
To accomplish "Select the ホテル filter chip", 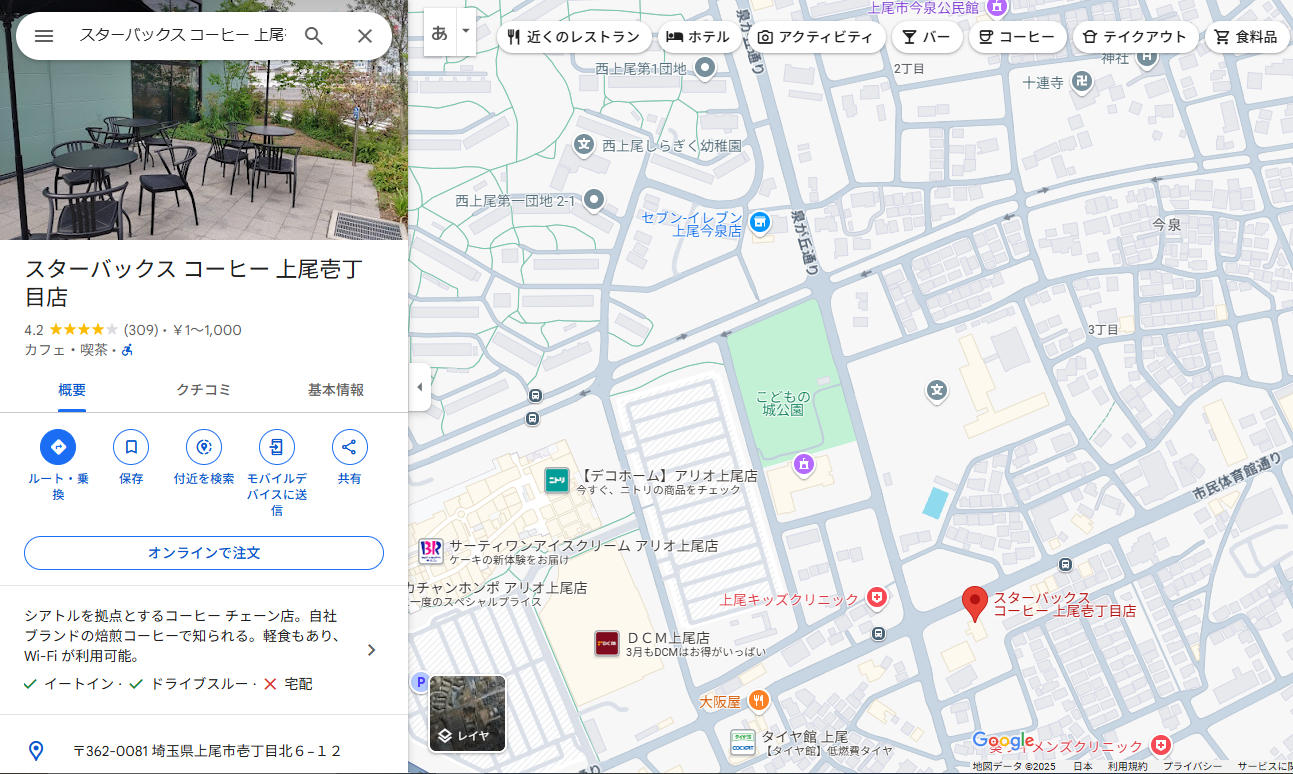I will pos(699,37).
